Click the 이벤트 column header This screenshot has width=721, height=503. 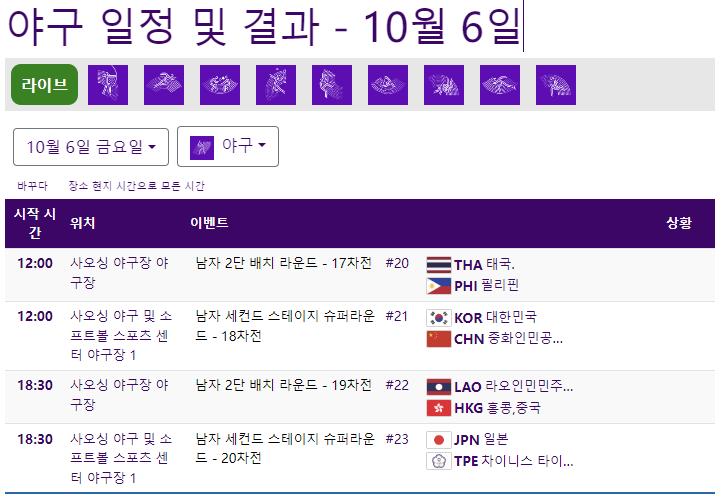(x=209, y=223)
